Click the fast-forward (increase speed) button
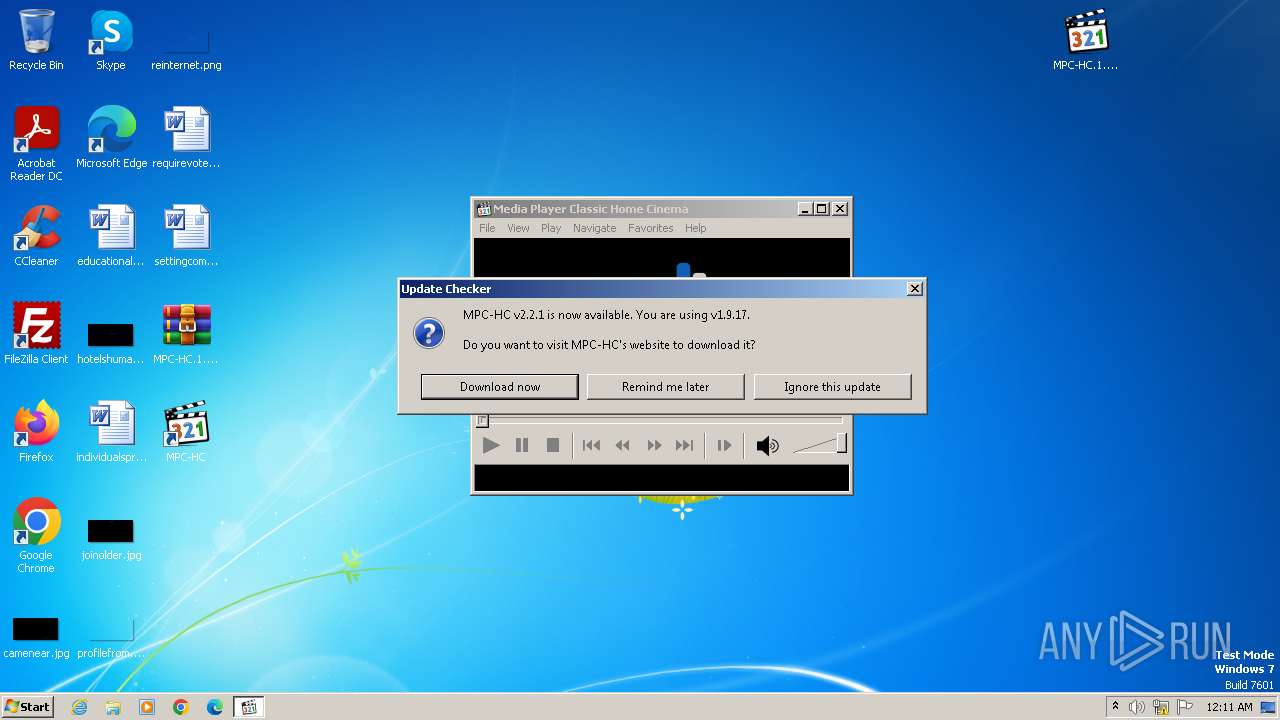Screen dimensions: 1280x720 click(x=654, y=445)
